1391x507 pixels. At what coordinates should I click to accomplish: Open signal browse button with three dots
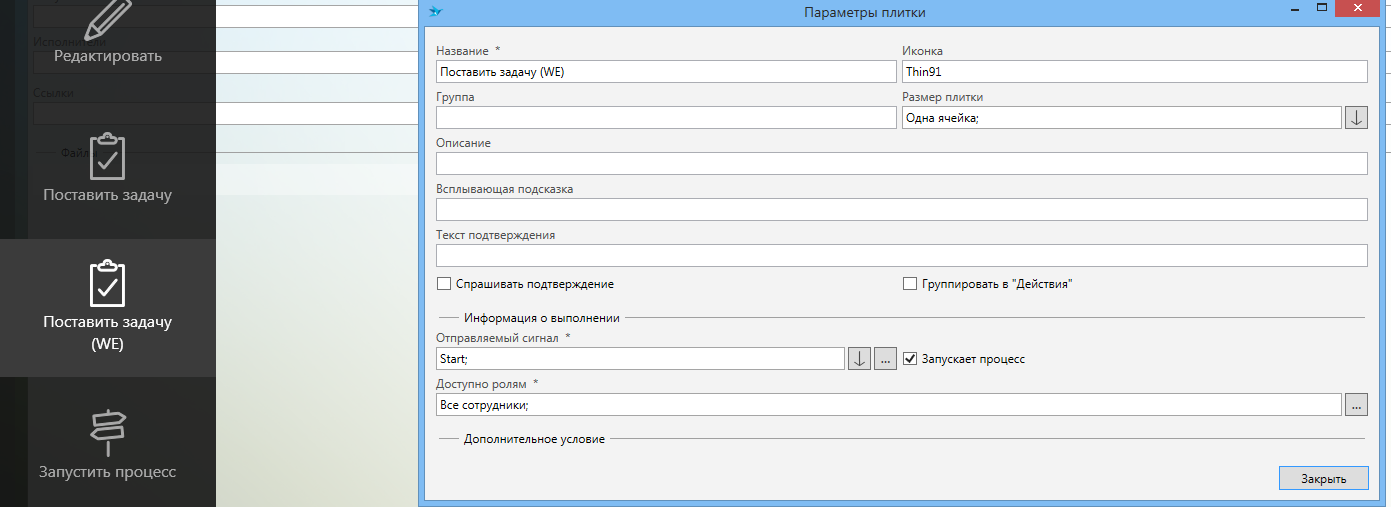[x=885, y=359]
